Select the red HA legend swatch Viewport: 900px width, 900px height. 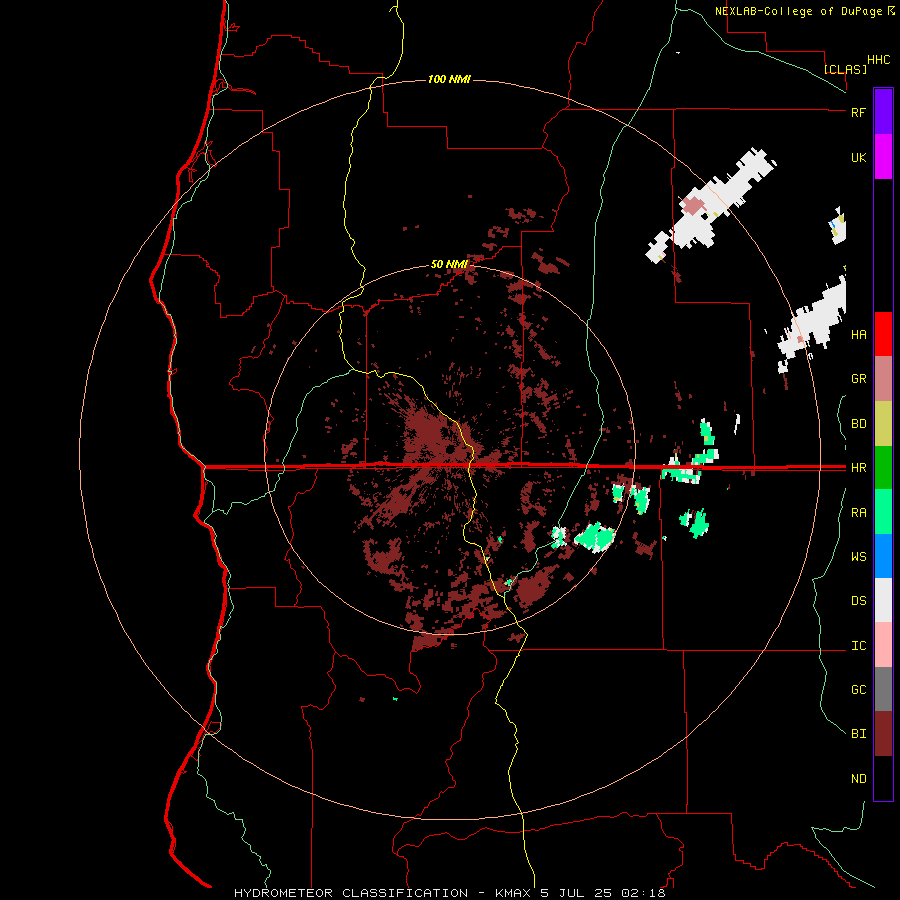coord(883,334)
